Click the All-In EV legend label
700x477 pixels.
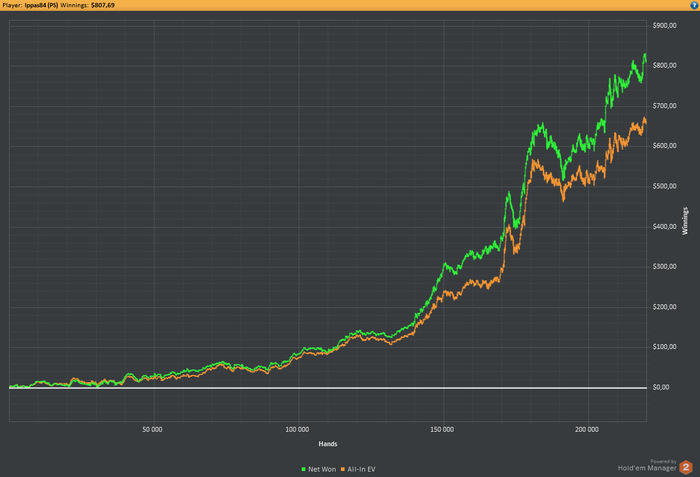[x=362, y=469]
